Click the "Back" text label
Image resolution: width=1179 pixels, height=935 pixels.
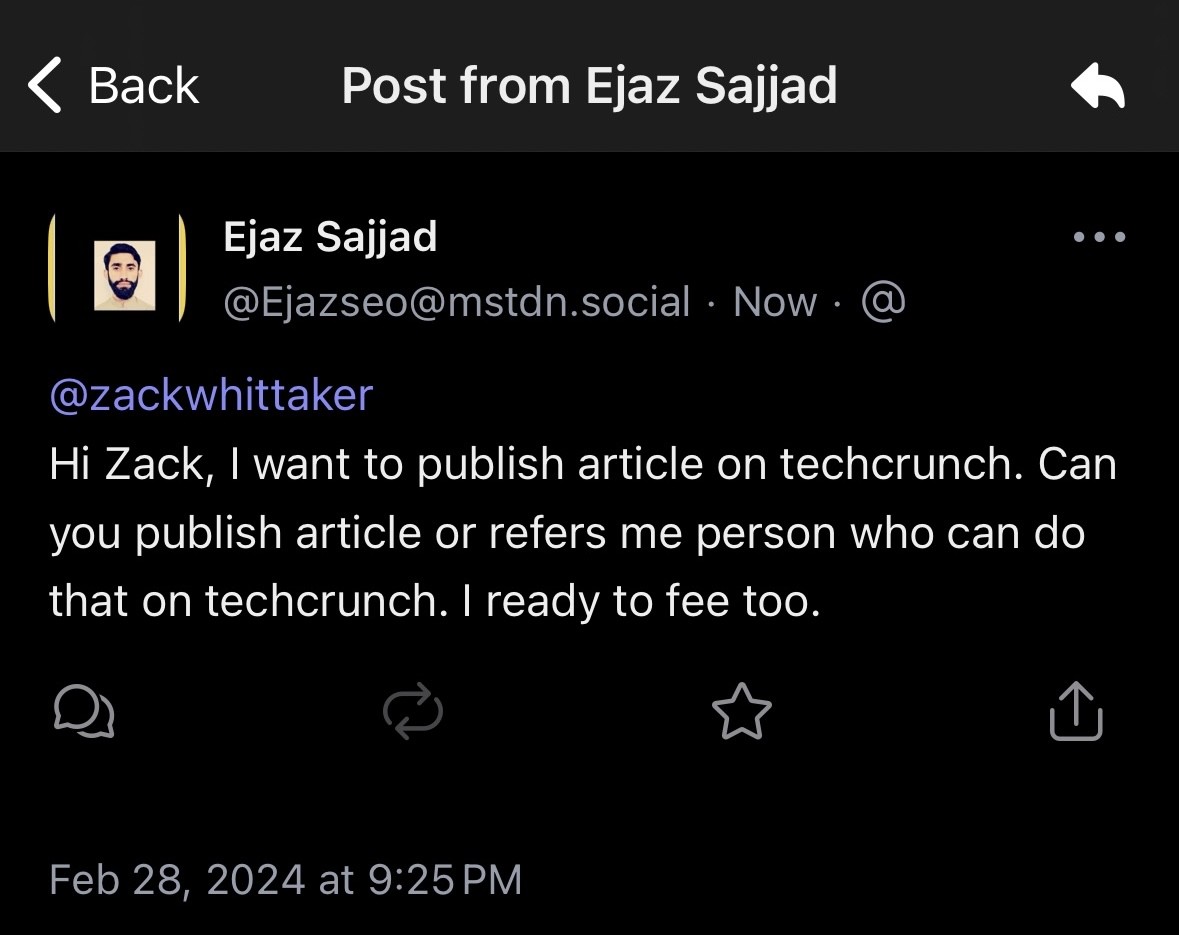144,86
